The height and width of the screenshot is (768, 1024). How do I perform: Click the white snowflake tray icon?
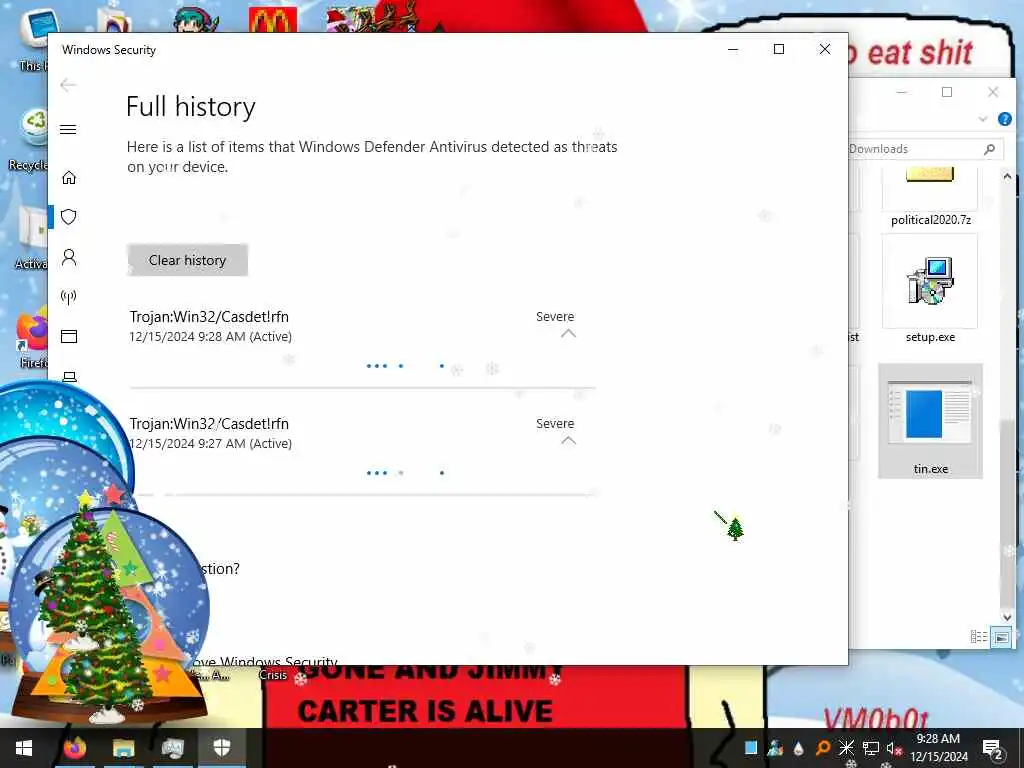(x=846, y=748)
